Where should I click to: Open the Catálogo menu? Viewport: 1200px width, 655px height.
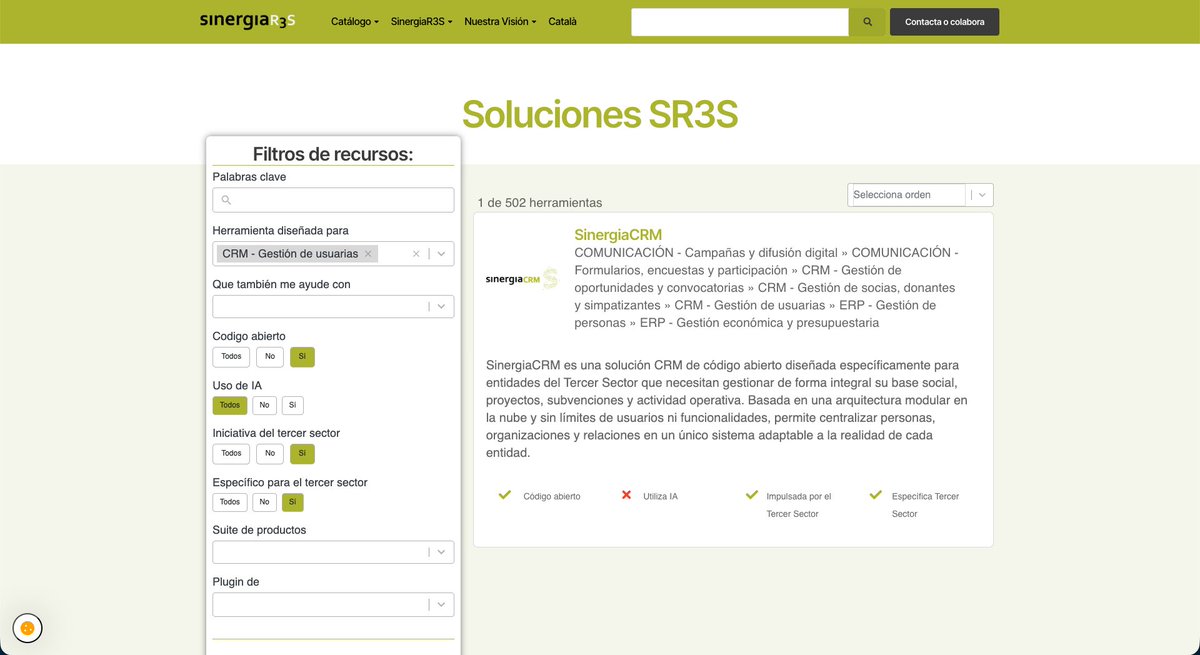(355, 21)
